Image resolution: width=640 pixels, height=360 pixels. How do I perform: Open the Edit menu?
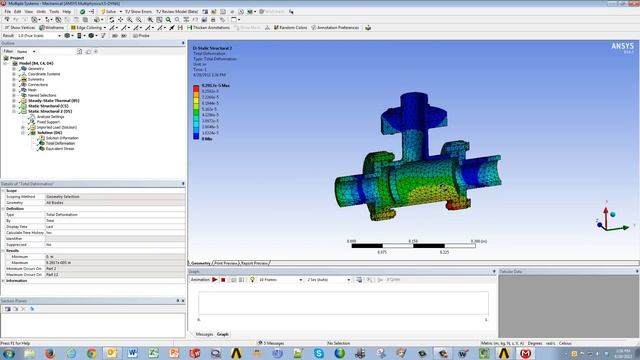click(x=18, y=12)
